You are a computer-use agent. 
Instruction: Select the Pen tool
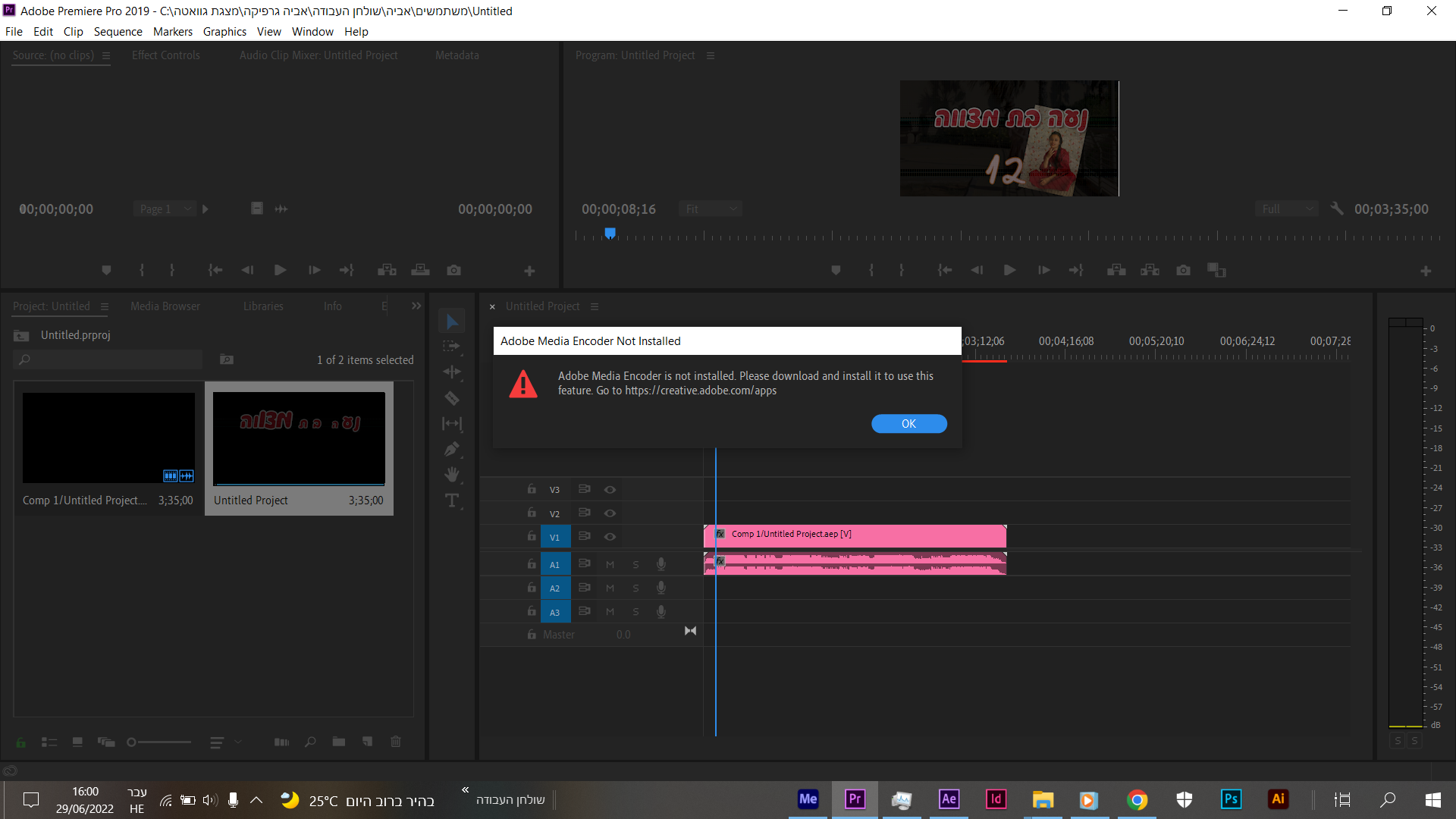pos(452,449)
